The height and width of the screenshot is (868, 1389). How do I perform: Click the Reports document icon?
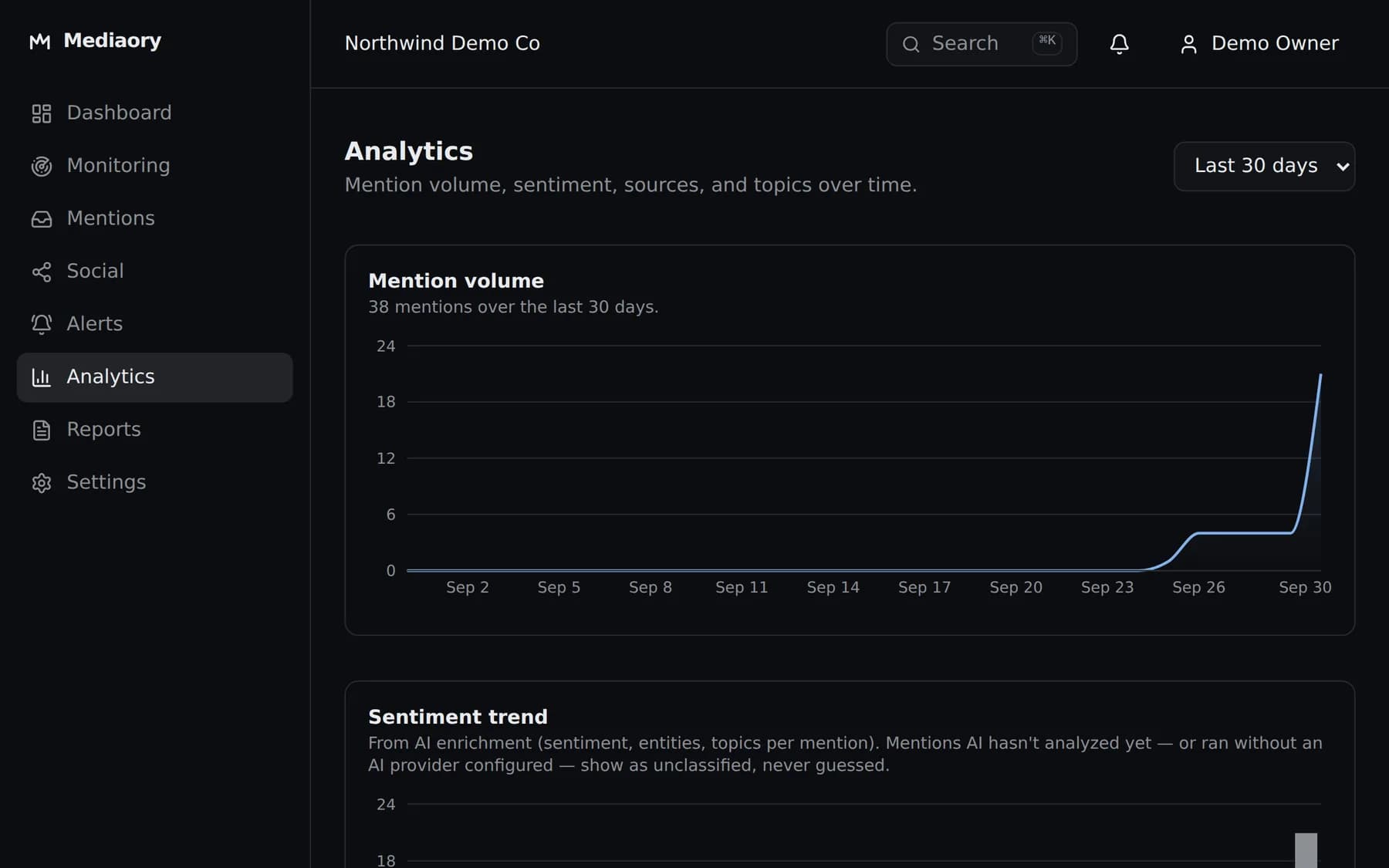pos(42,430)
